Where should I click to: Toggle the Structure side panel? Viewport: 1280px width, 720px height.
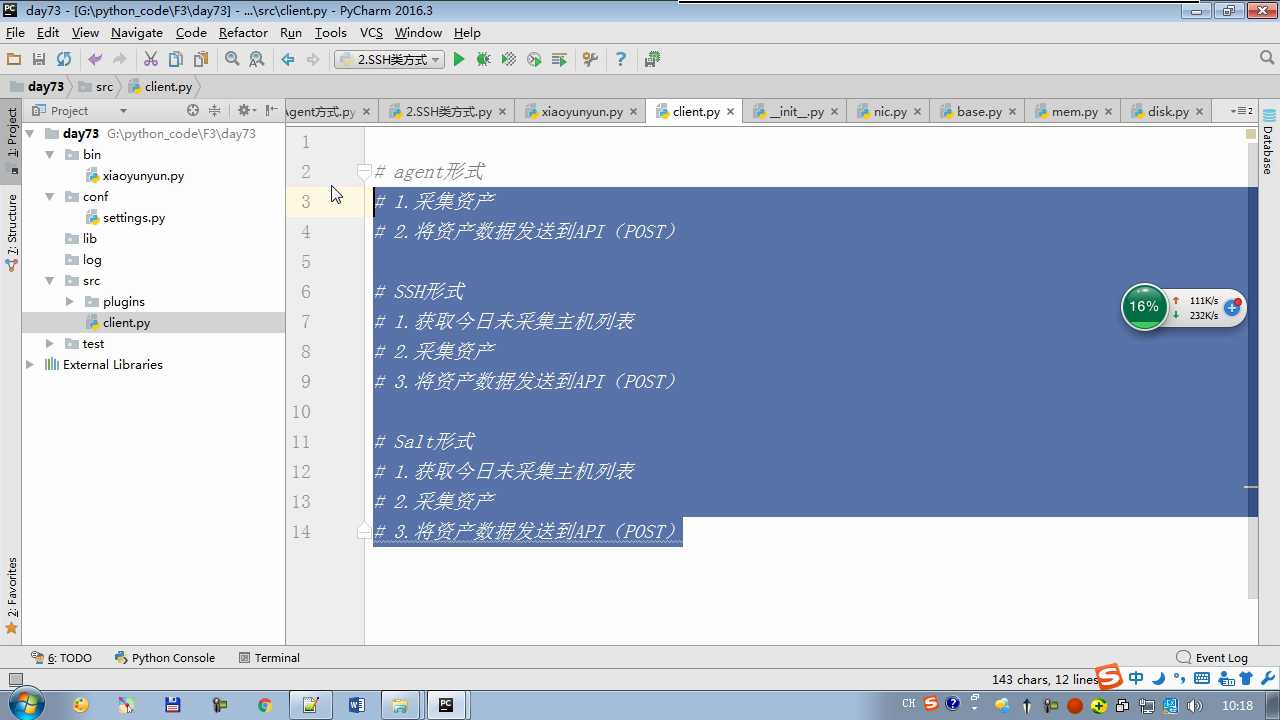(12, 232)
